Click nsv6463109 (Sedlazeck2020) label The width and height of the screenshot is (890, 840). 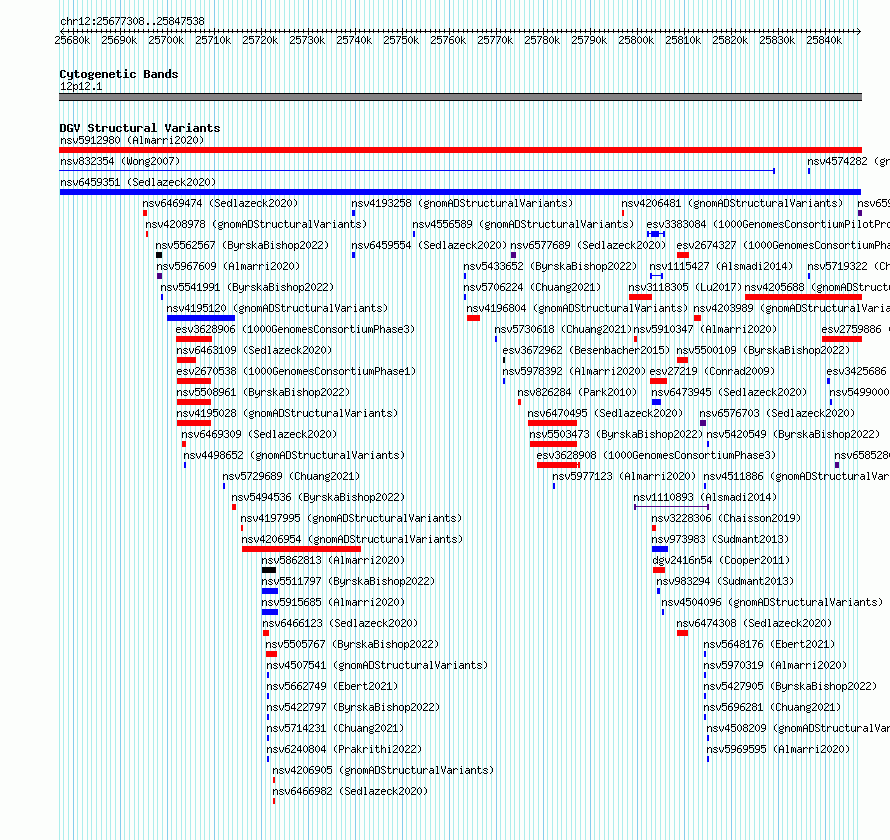pos(254,350)
